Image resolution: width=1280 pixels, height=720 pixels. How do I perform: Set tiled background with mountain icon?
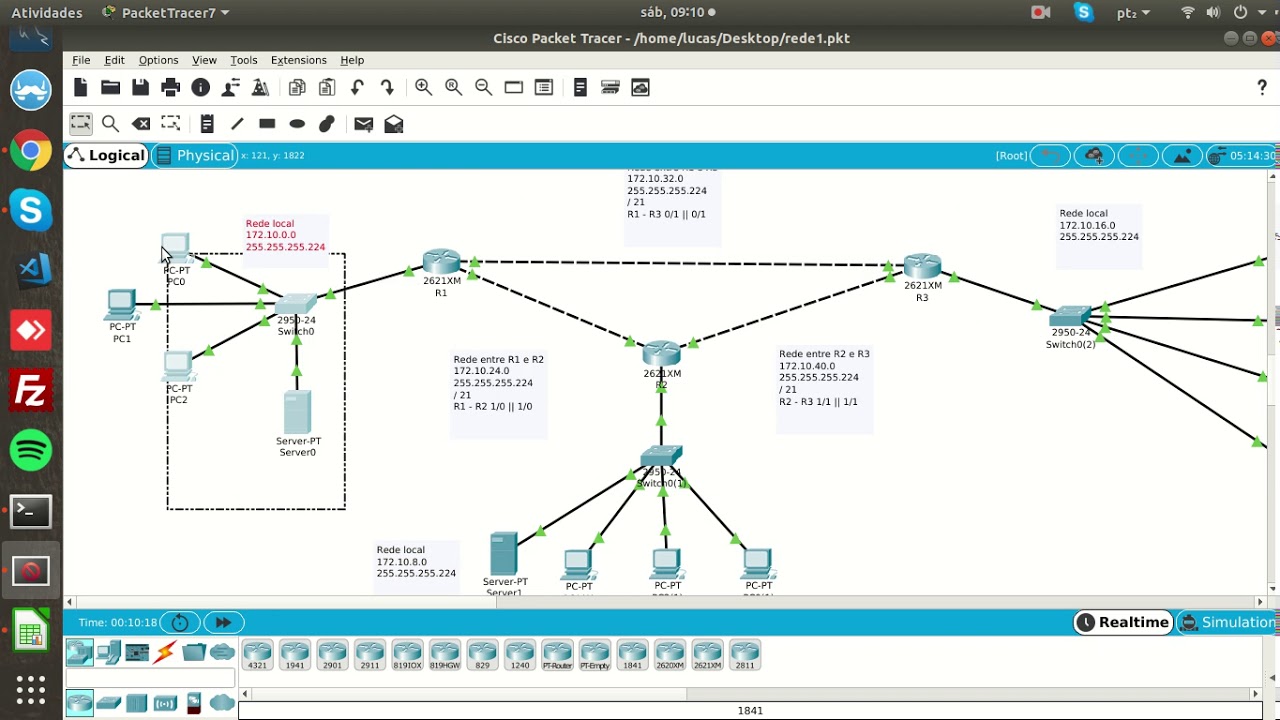1182,155
